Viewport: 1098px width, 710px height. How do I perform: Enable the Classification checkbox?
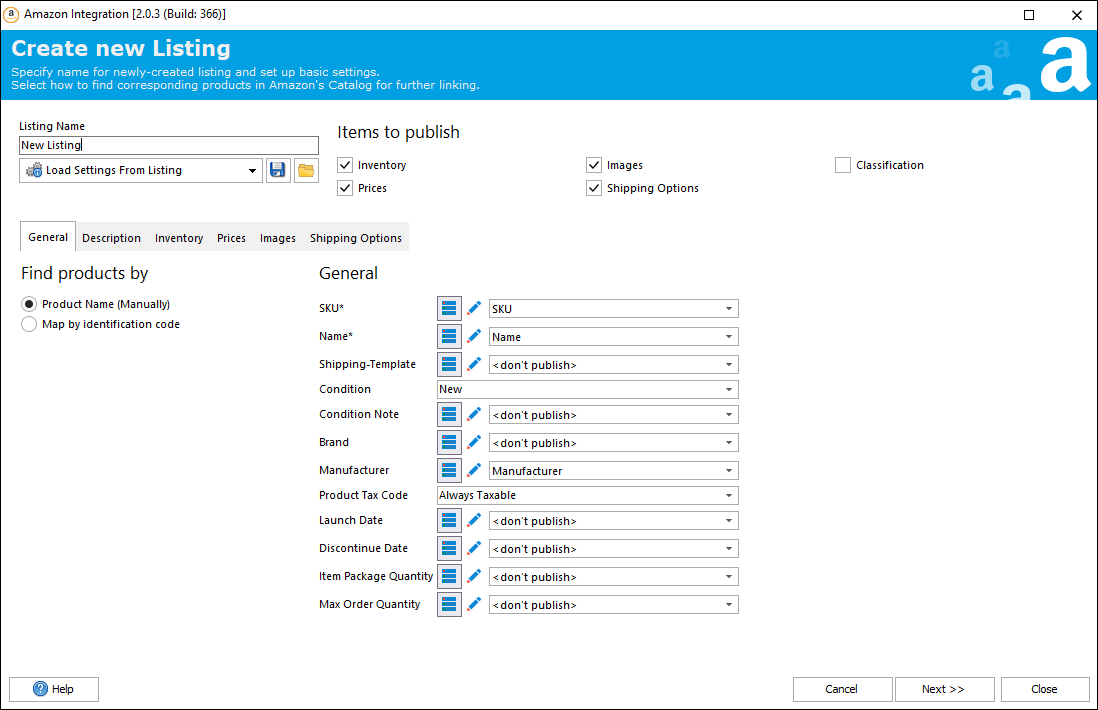[843, 165]
